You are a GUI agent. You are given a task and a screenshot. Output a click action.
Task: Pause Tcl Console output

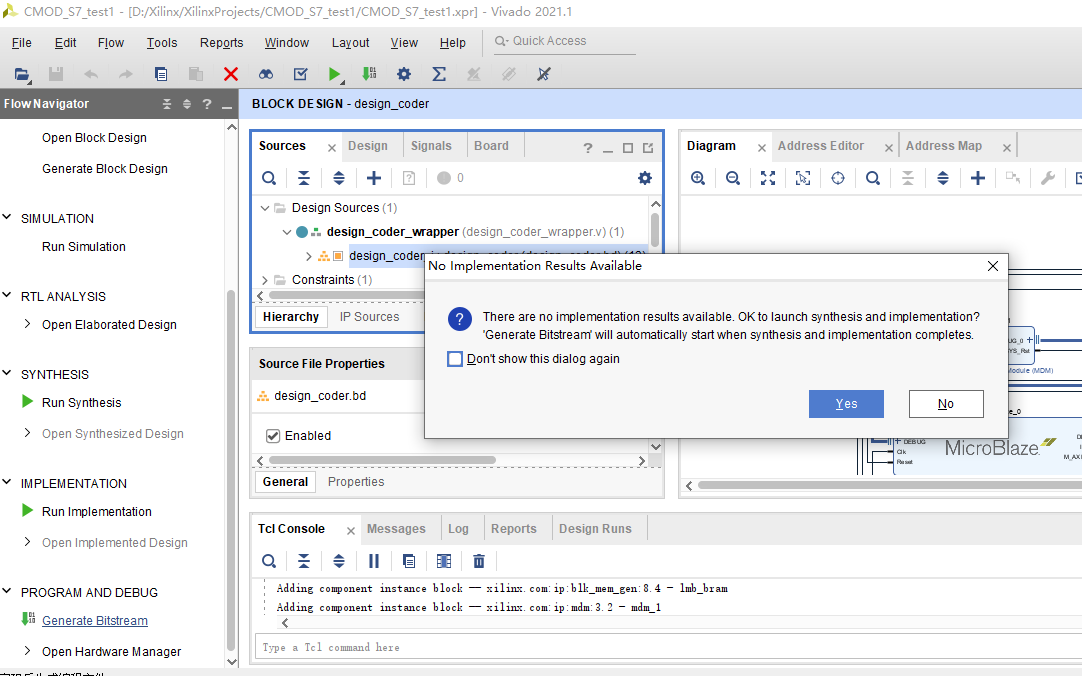tap(374, 561)
